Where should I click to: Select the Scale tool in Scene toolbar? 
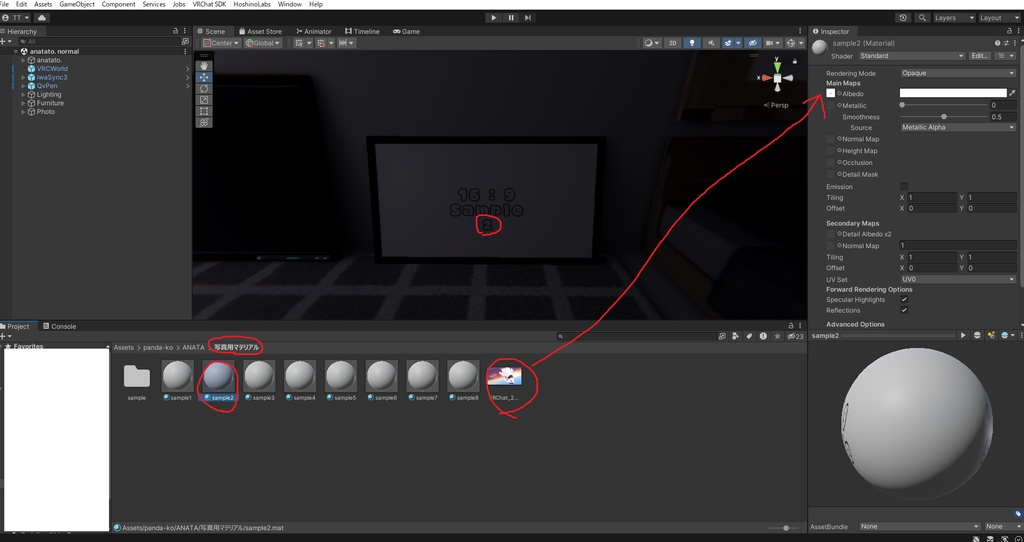pyautogui.click(x=204, y=100)
